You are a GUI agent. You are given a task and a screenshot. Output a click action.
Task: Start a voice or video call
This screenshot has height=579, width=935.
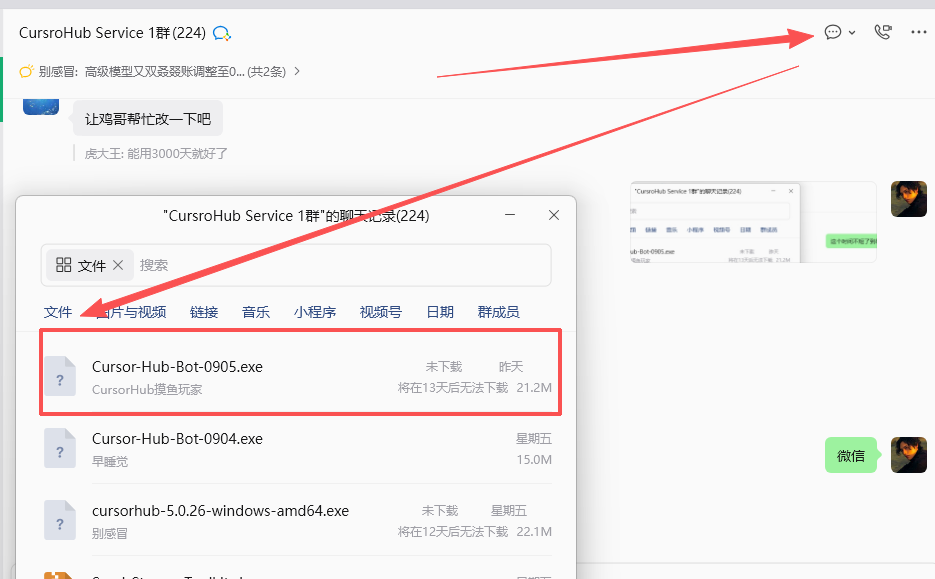click(x=883, y=32)
